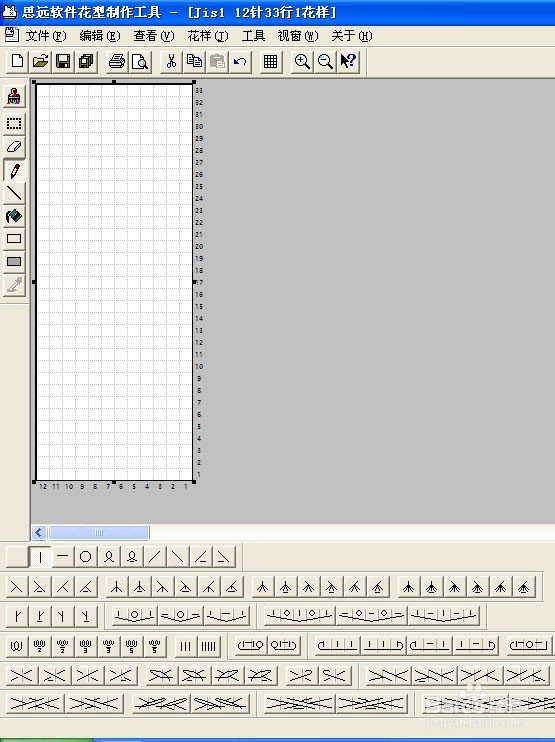Select the four vertical bars stitch symbol
555x742 pixels.
point(209,646)
